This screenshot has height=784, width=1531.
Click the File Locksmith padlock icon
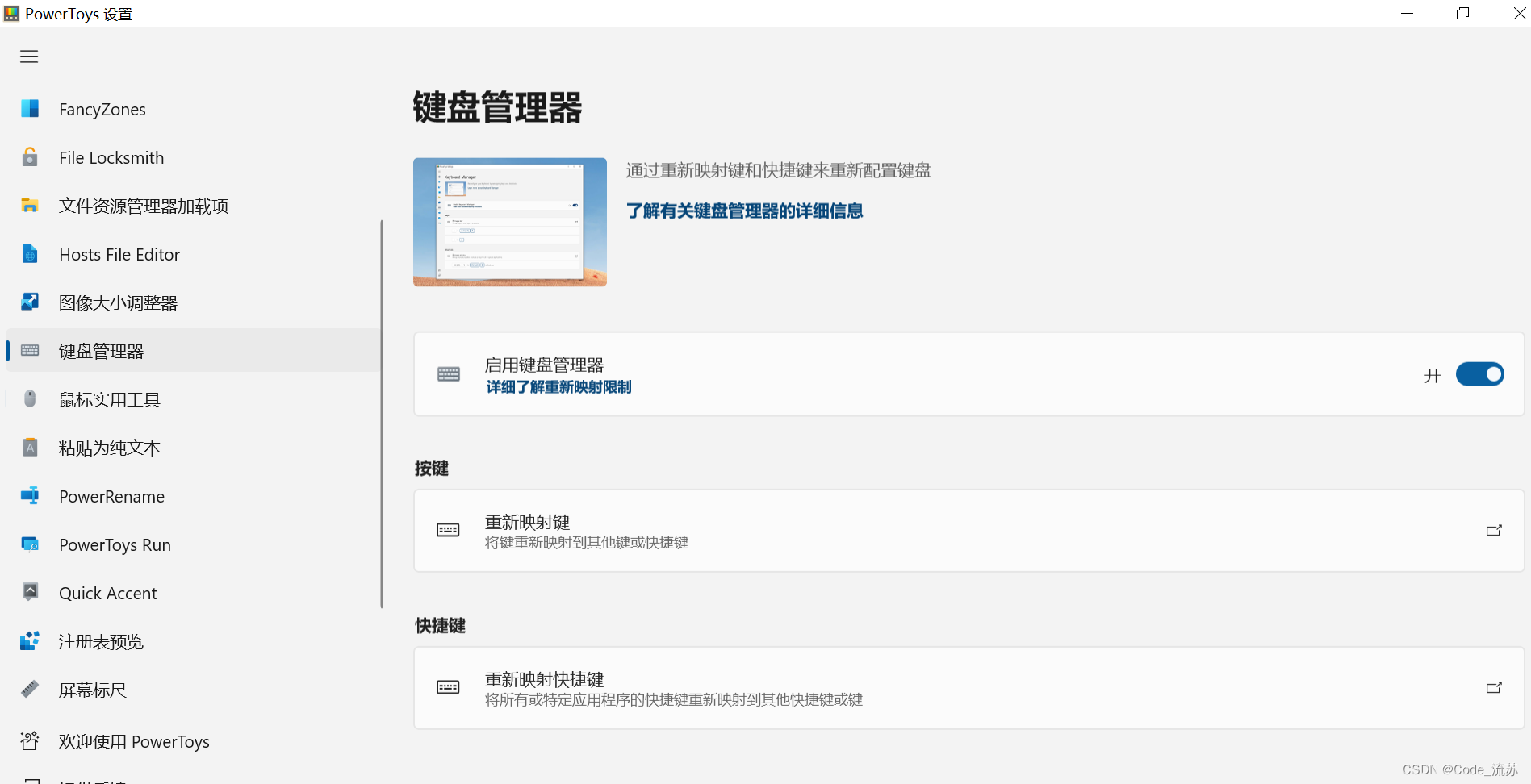click(x=30, y=157)
